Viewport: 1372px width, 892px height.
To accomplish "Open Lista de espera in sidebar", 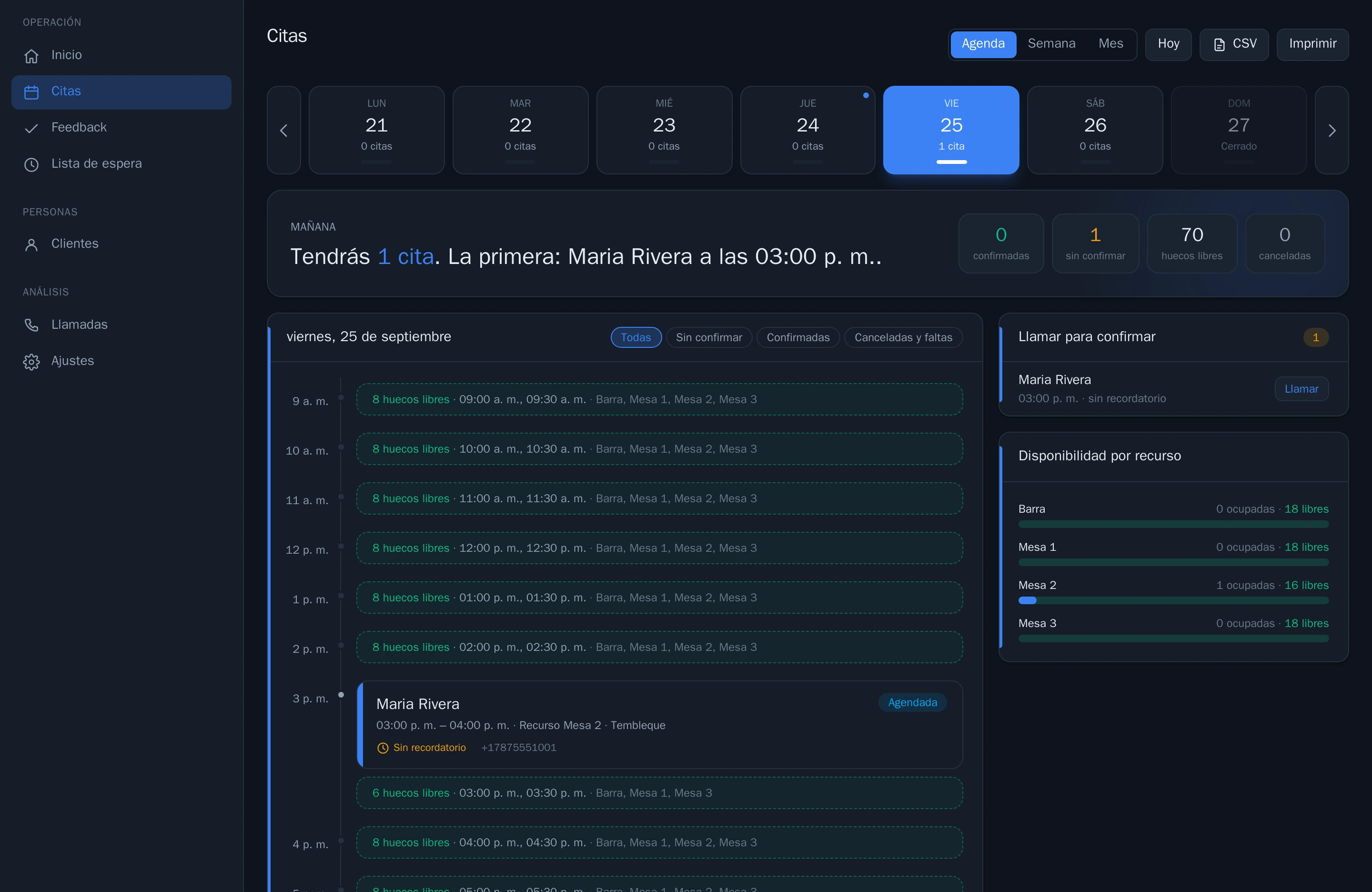I will (121, 164).
